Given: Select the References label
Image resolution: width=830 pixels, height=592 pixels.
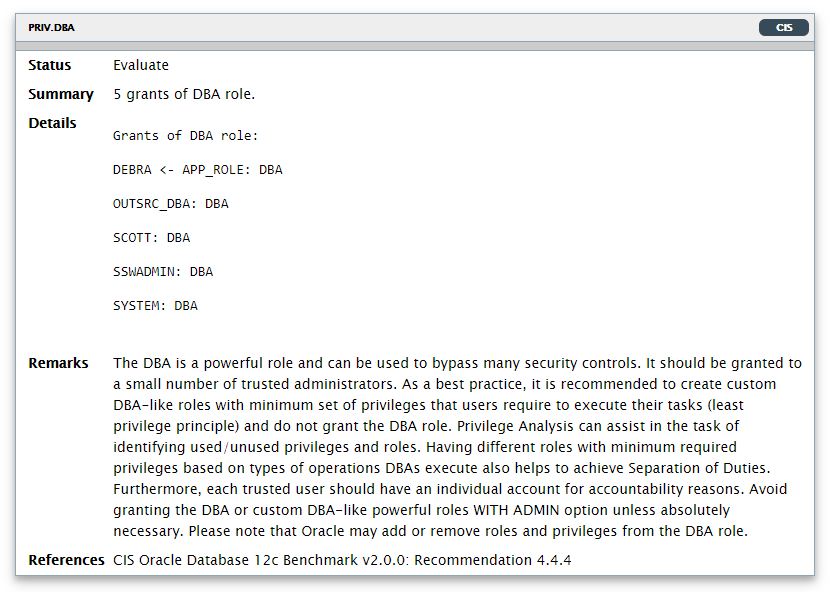Looking at the screenshot, I should 66,560.
